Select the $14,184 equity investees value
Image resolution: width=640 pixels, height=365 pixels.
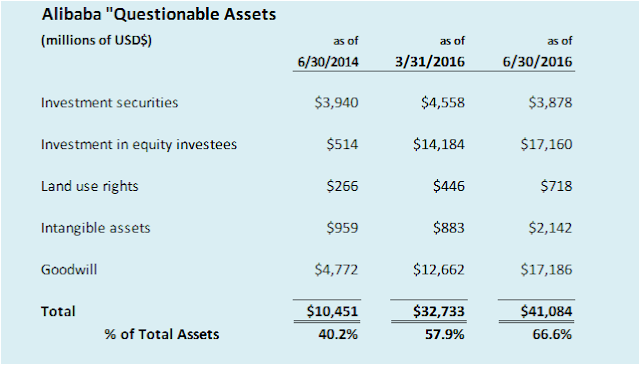coord(439,145)
